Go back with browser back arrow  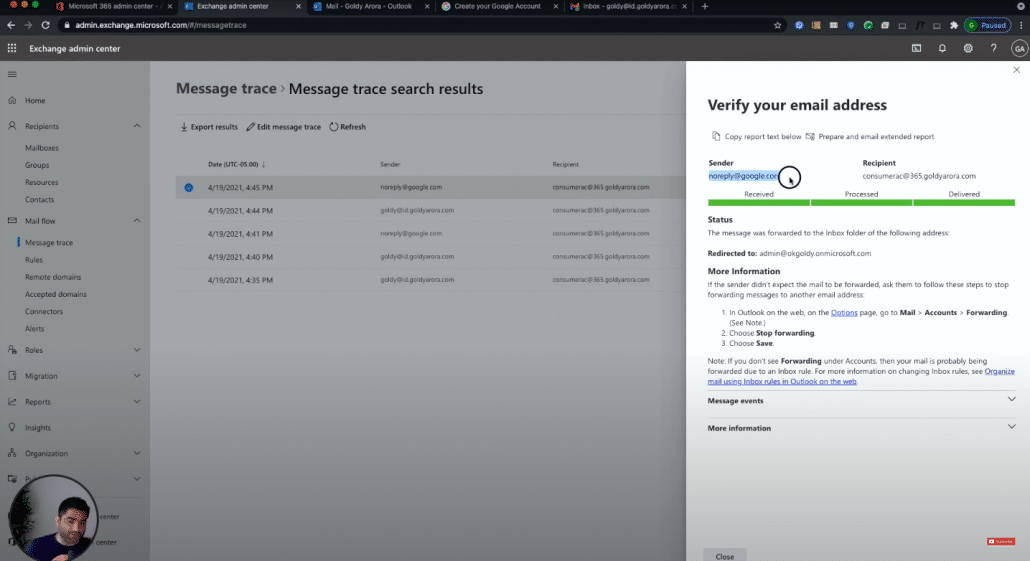coord(11,25)
